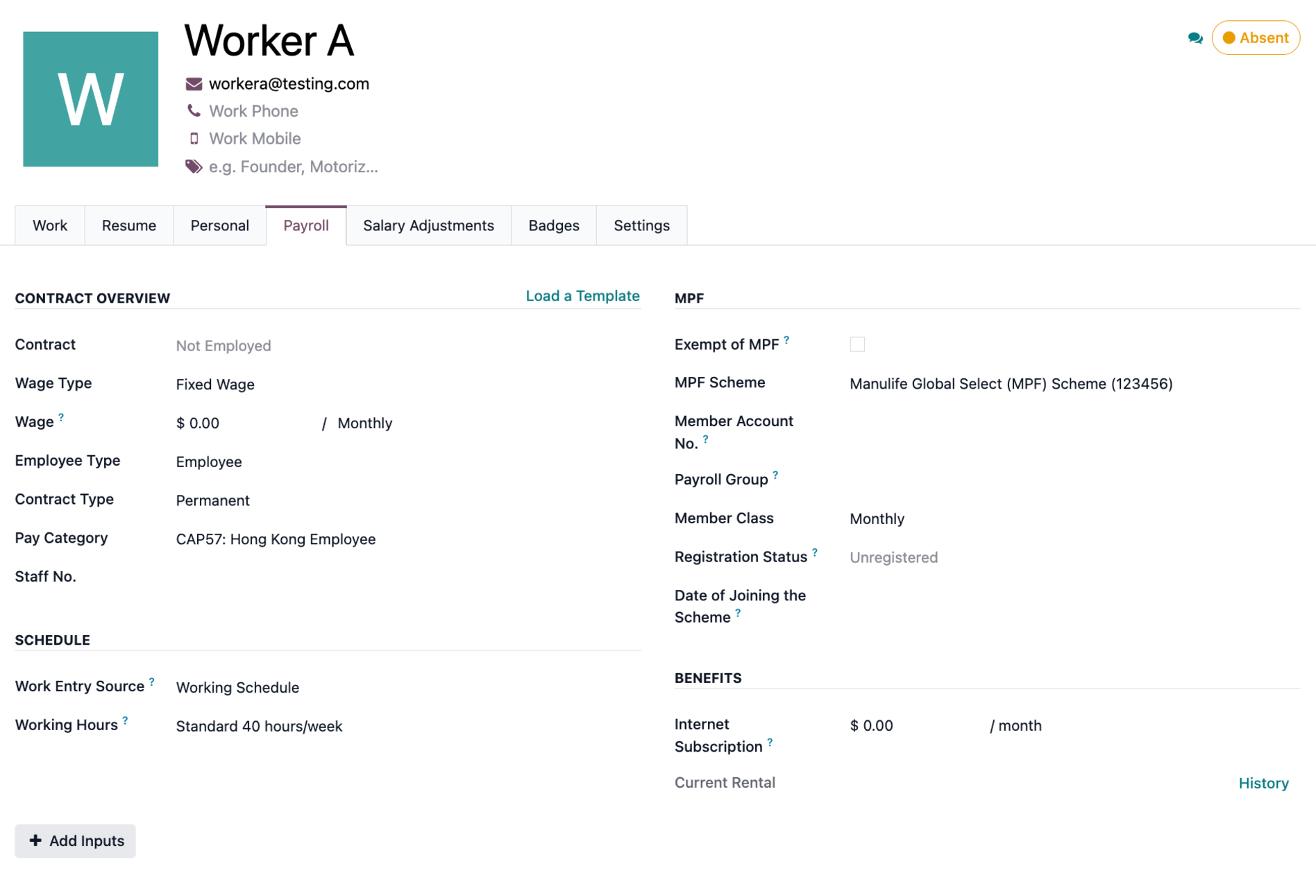Toggle the Exempt of MPF checkbox

857,344
